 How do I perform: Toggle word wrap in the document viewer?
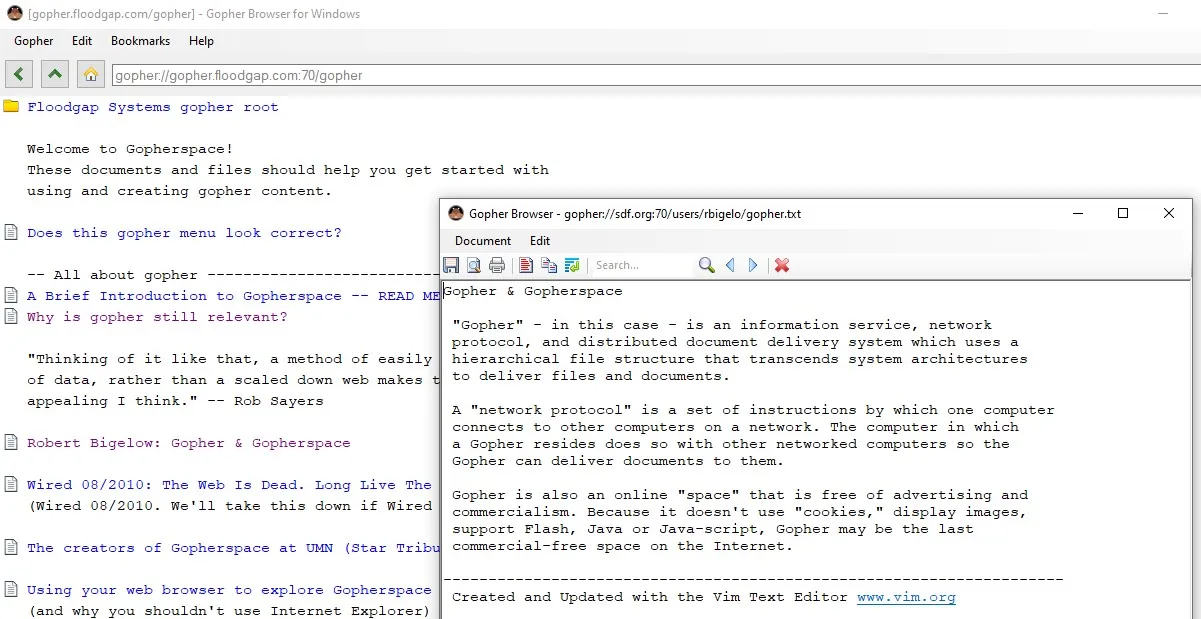pyautogui.click(x=571, y=264)
